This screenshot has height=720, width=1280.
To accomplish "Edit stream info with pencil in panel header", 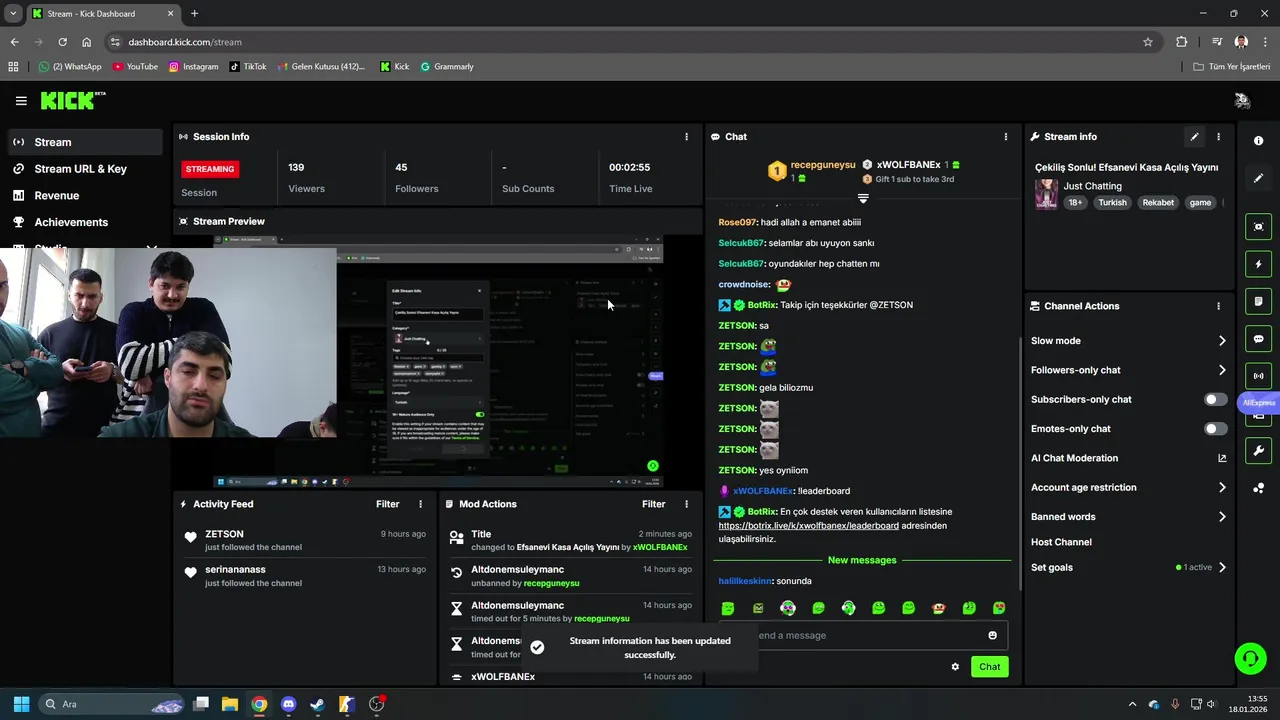I will point(1194,137).
